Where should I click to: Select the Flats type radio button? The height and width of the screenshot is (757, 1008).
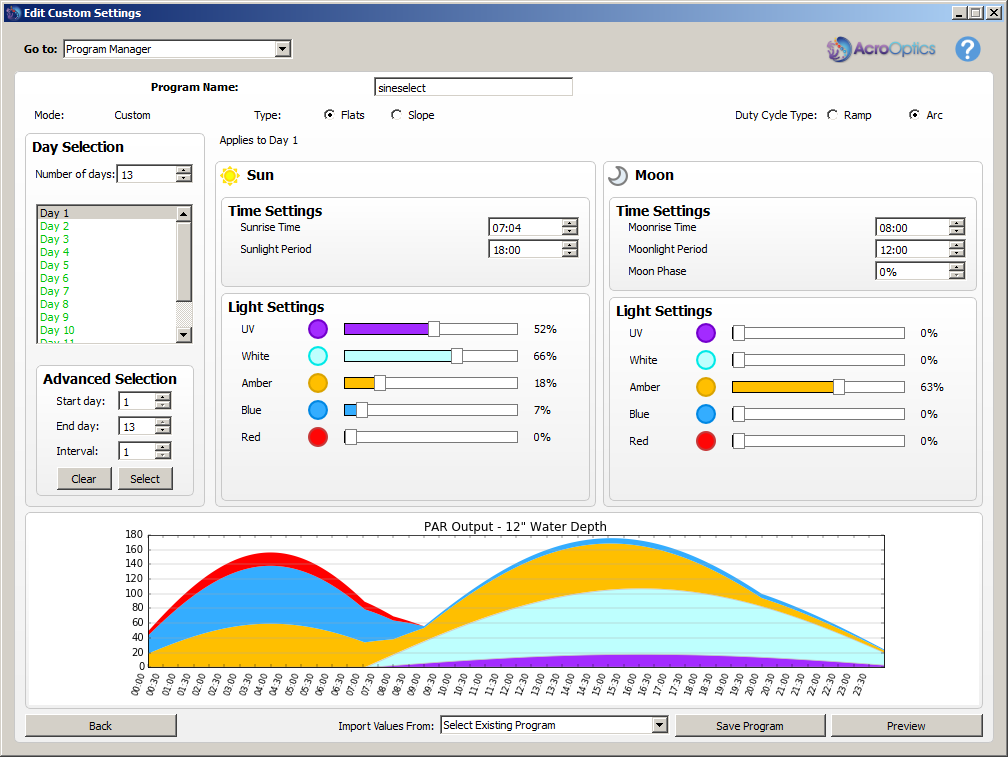(329, 114)
